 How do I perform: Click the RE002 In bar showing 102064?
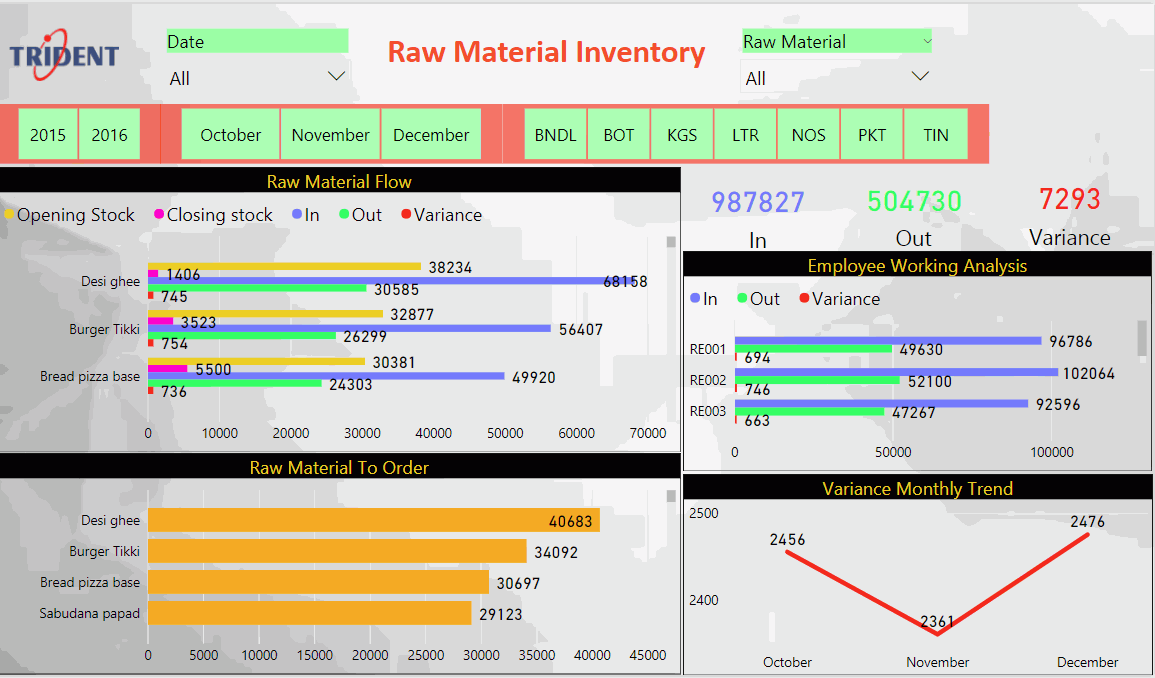pos(895,372)
